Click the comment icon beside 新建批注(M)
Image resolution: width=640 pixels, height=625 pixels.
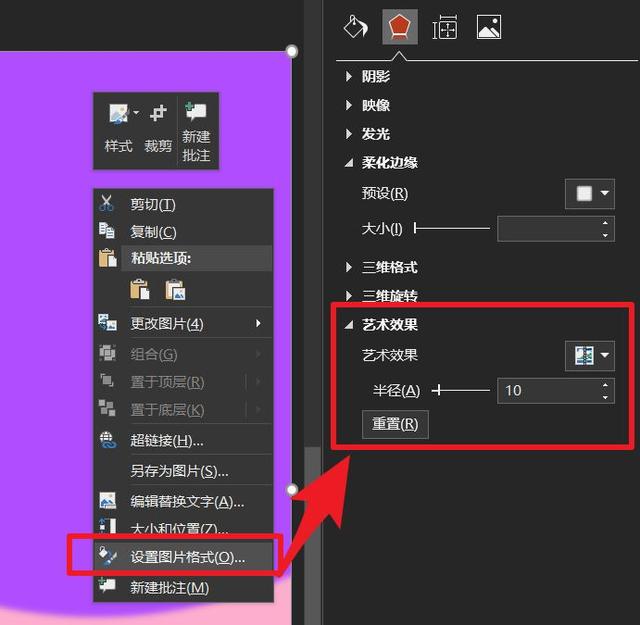tap(107, 585)
